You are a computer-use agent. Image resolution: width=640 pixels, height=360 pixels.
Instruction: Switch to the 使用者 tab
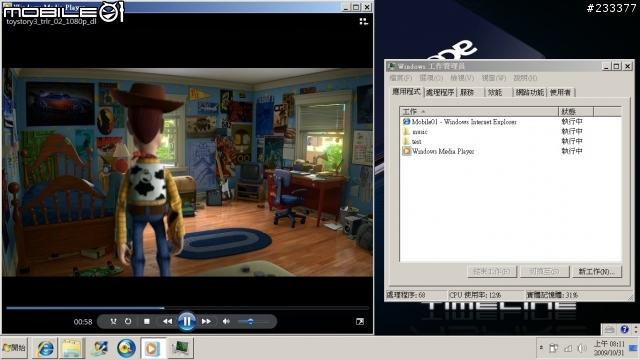560,93
